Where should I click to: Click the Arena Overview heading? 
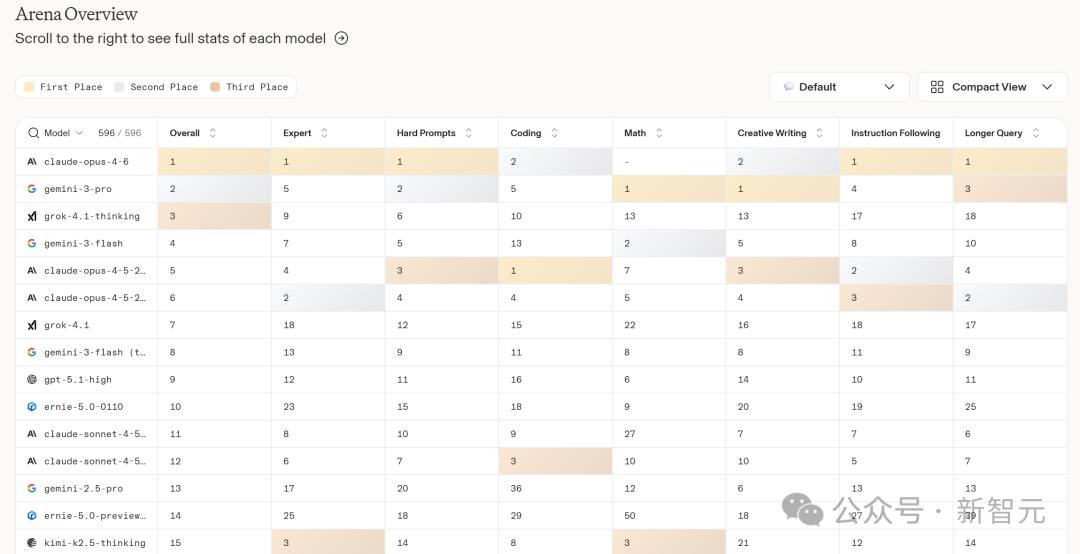[76, 14]
